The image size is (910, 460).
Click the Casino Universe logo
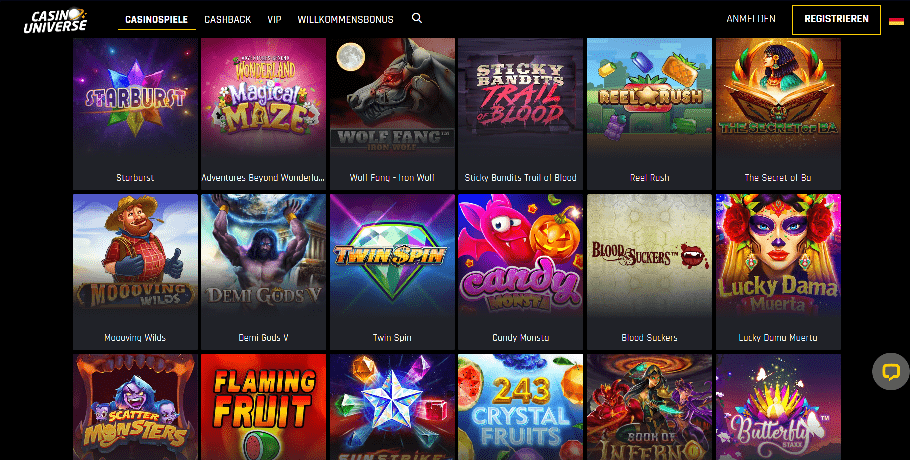pyautogui.click(x=56, y=20)
